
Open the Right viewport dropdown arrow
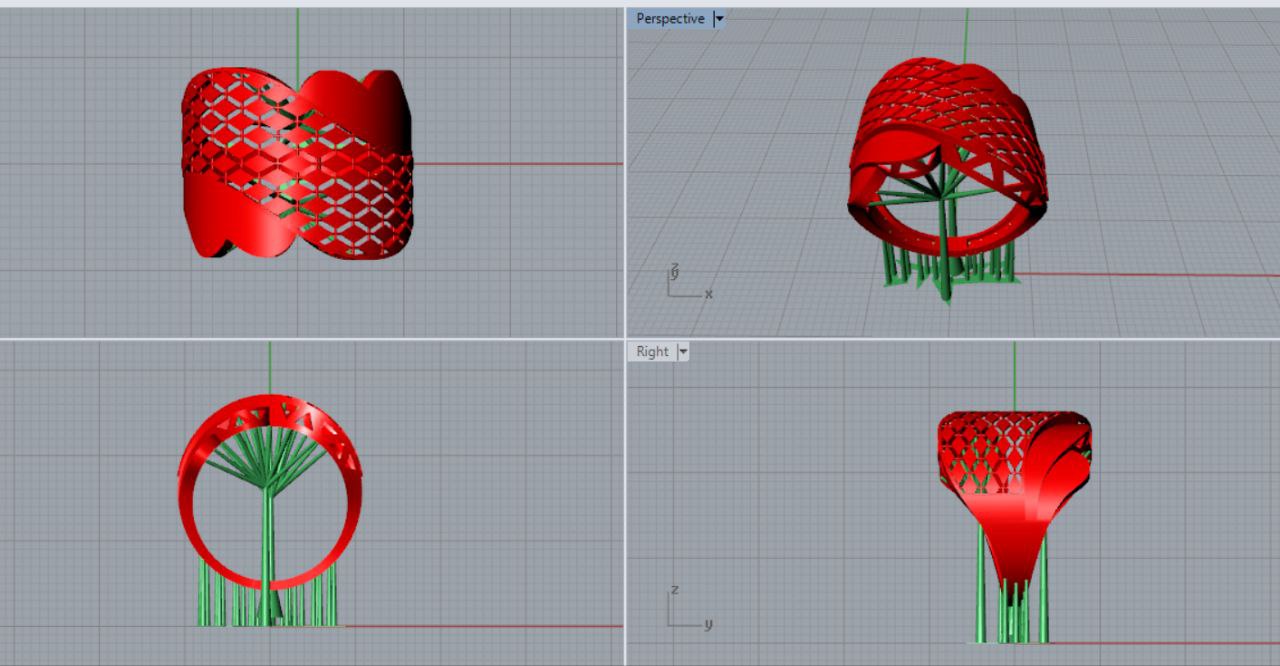click(x=683, y=351)
